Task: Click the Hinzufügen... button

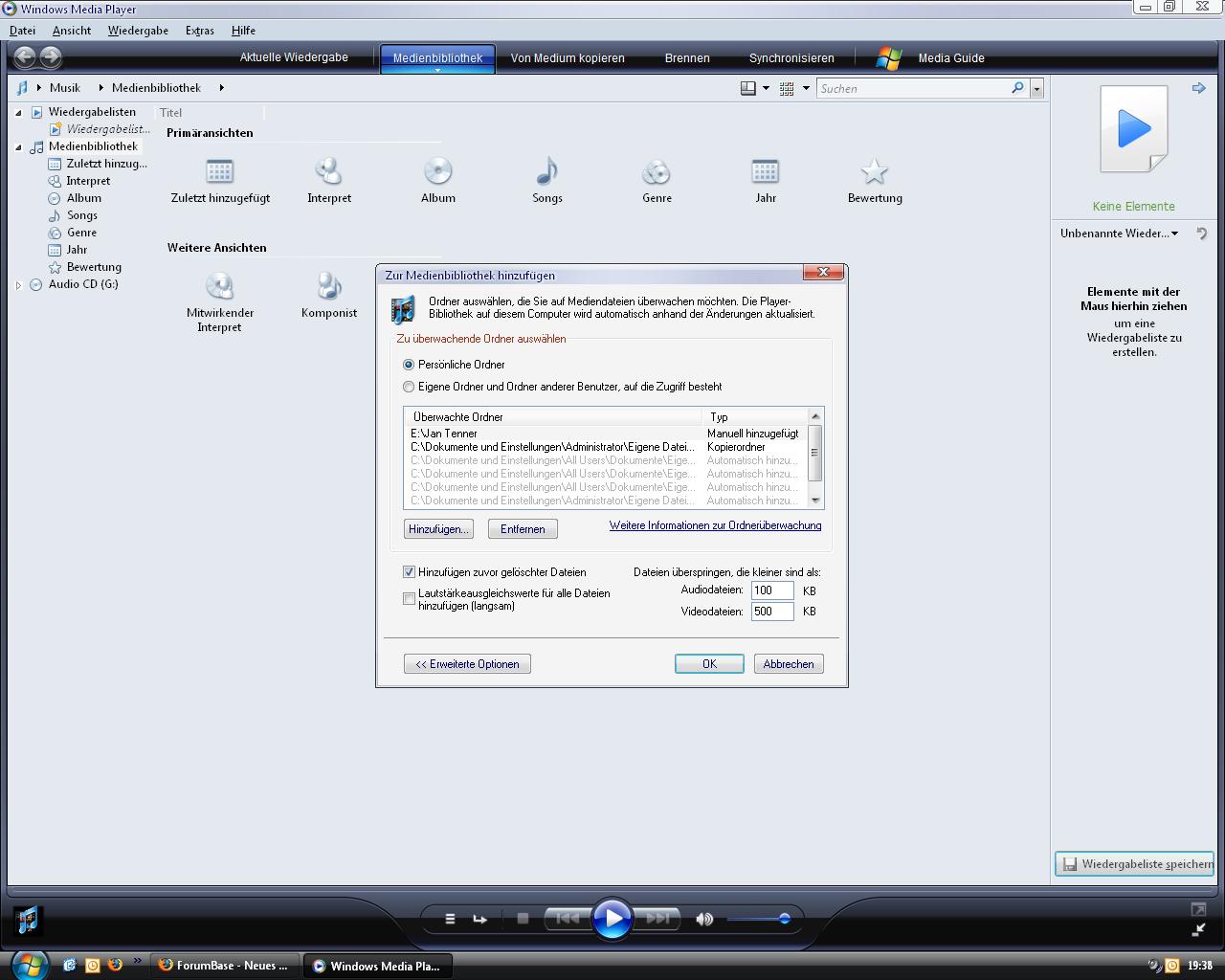Action: tap(438, 529)
